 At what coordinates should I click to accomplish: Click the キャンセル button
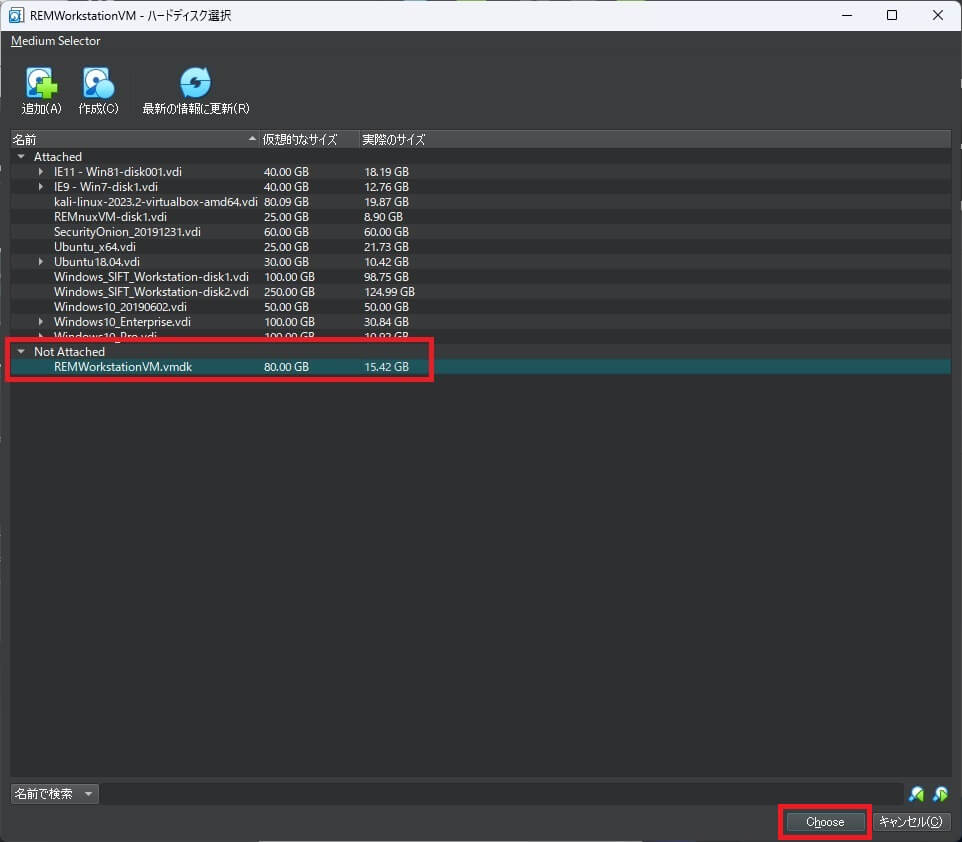point(911,822)
